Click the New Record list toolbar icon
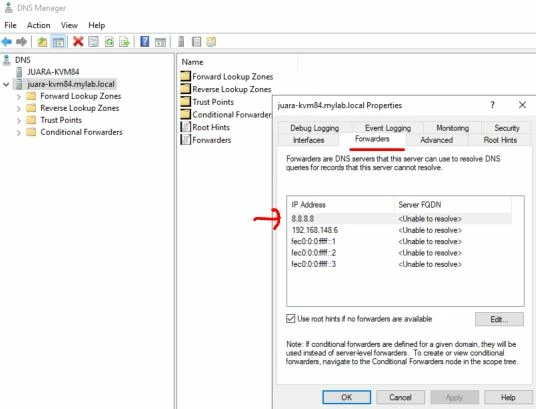The width and height of the screenshot is (536, 409). 196,42
